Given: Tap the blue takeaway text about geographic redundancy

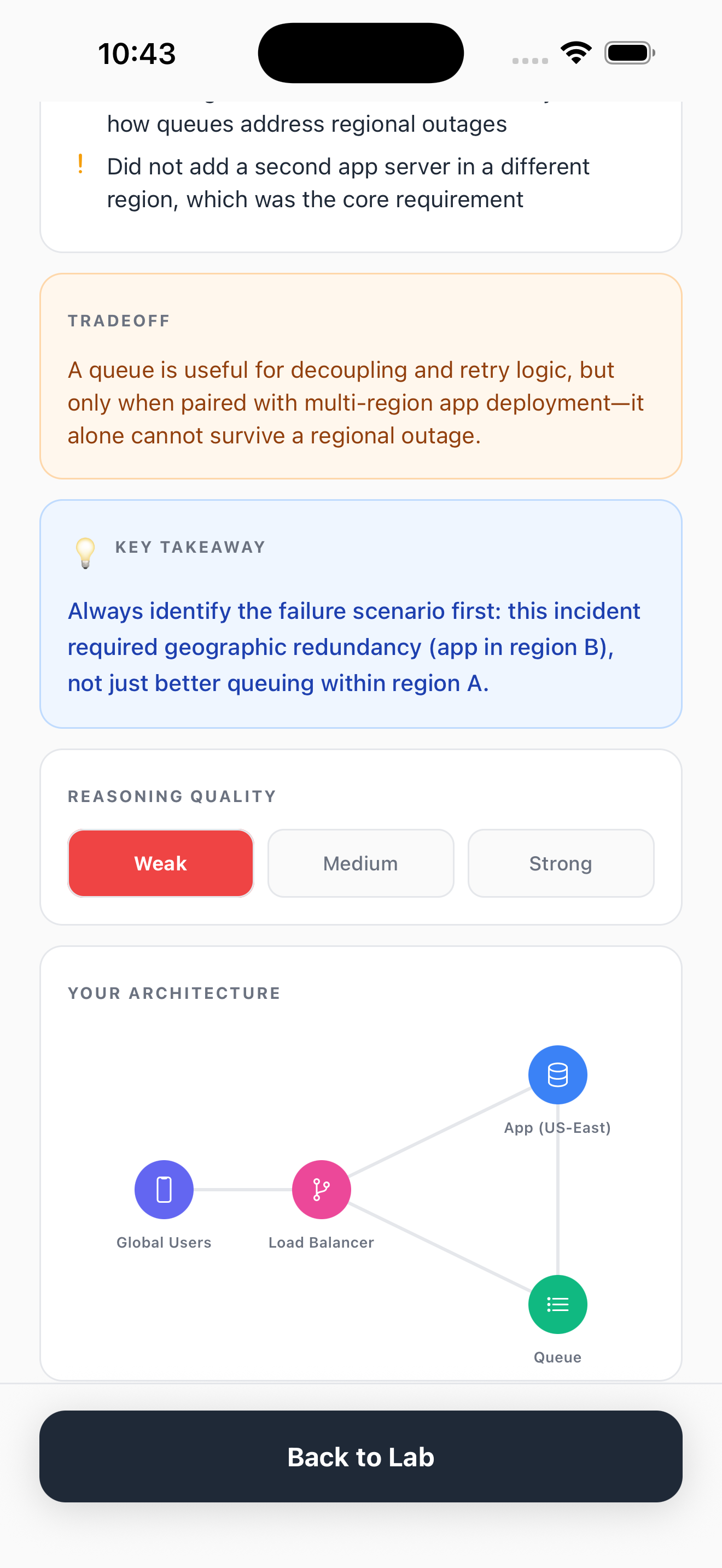Looking at the screenshot, I should pyautogui.click(x=354, y=646).
